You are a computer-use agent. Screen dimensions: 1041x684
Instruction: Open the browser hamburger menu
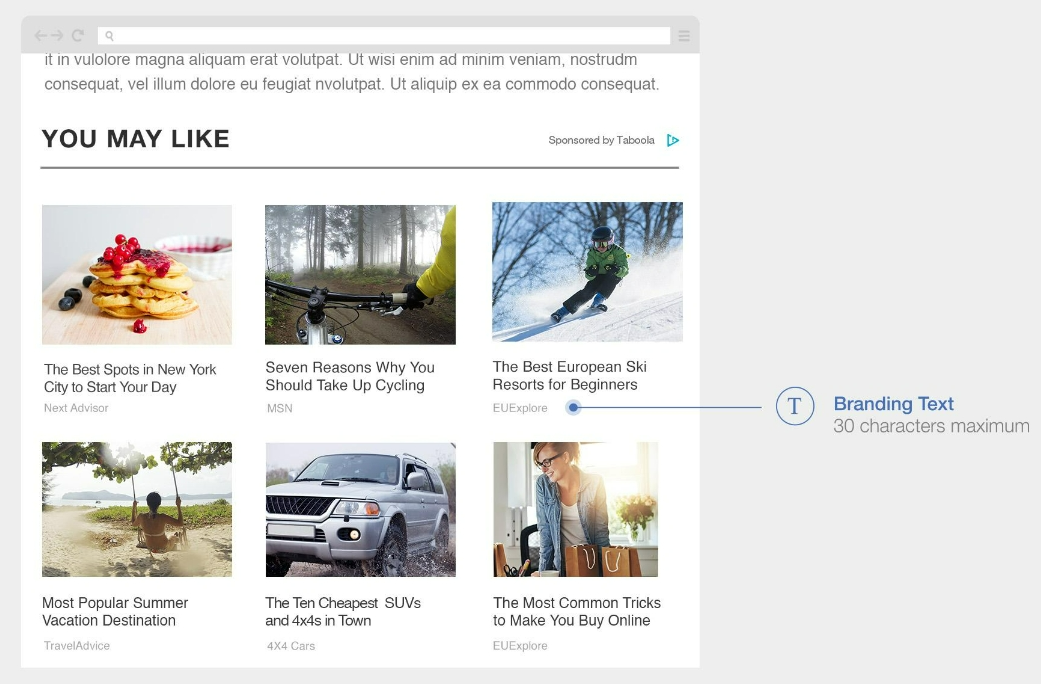tap(684, 36)
